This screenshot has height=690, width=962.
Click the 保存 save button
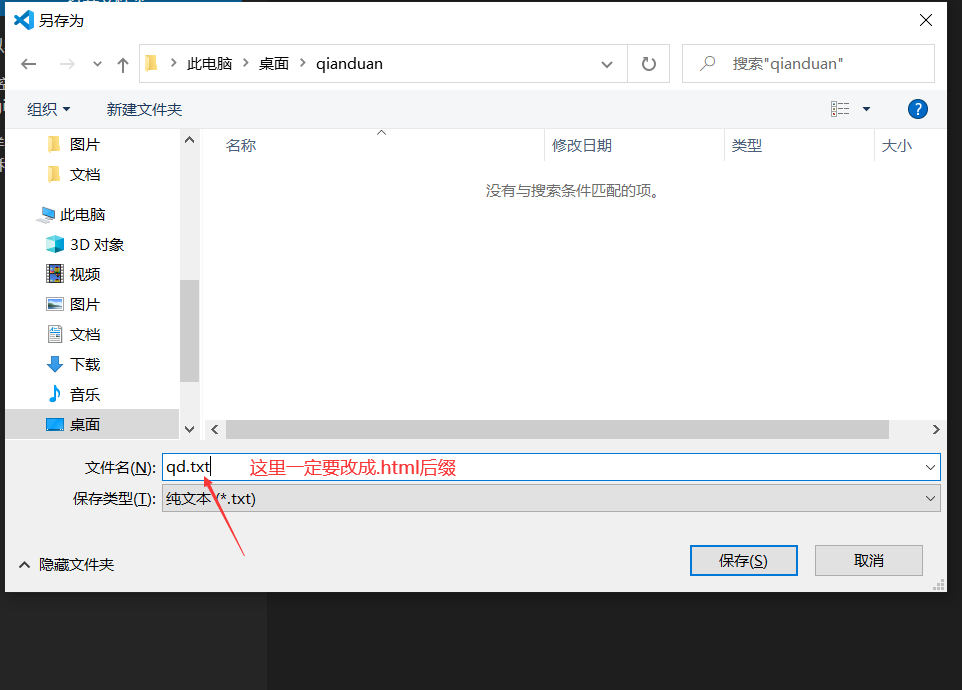pos(743,560)
